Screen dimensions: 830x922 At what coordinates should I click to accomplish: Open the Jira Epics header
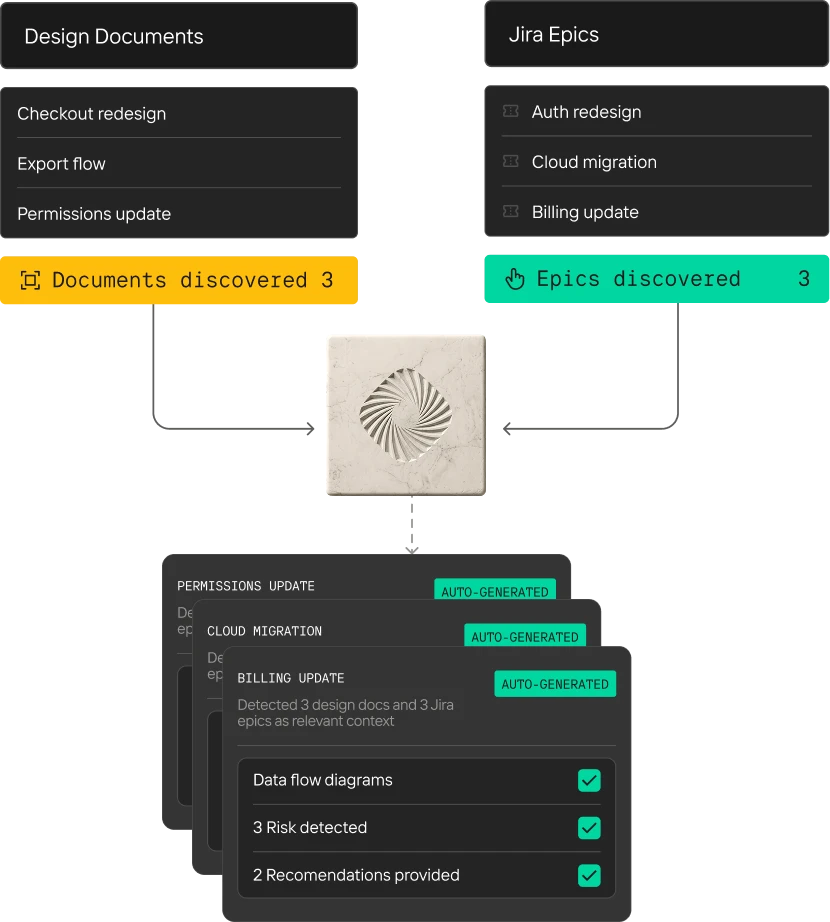pyautogui.click(x=657, y=34)
